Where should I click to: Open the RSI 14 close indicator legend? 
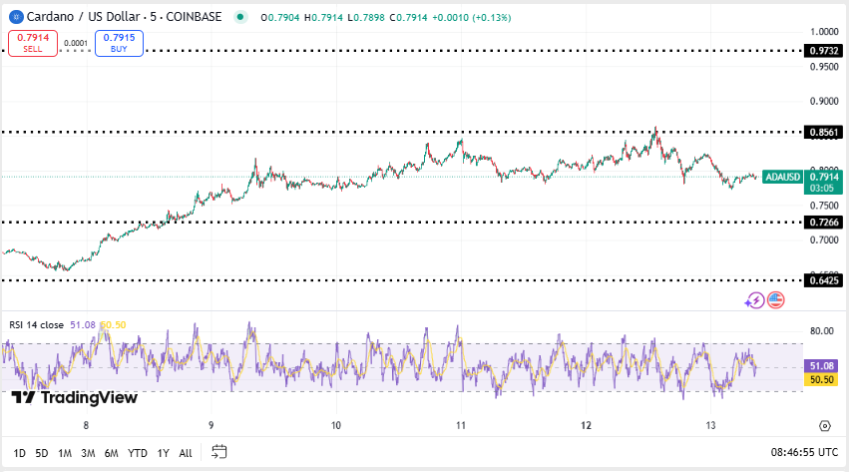tap(50, 324)
